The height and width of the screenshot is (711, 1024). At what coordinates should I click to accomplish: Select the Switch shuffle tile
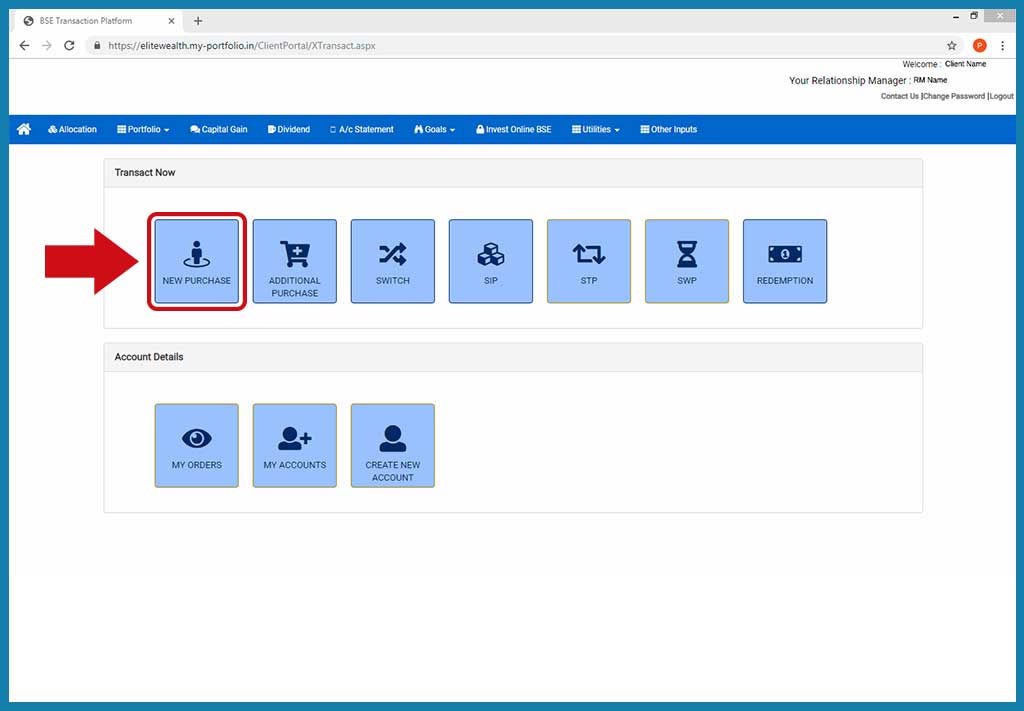[x=392, y=261]
